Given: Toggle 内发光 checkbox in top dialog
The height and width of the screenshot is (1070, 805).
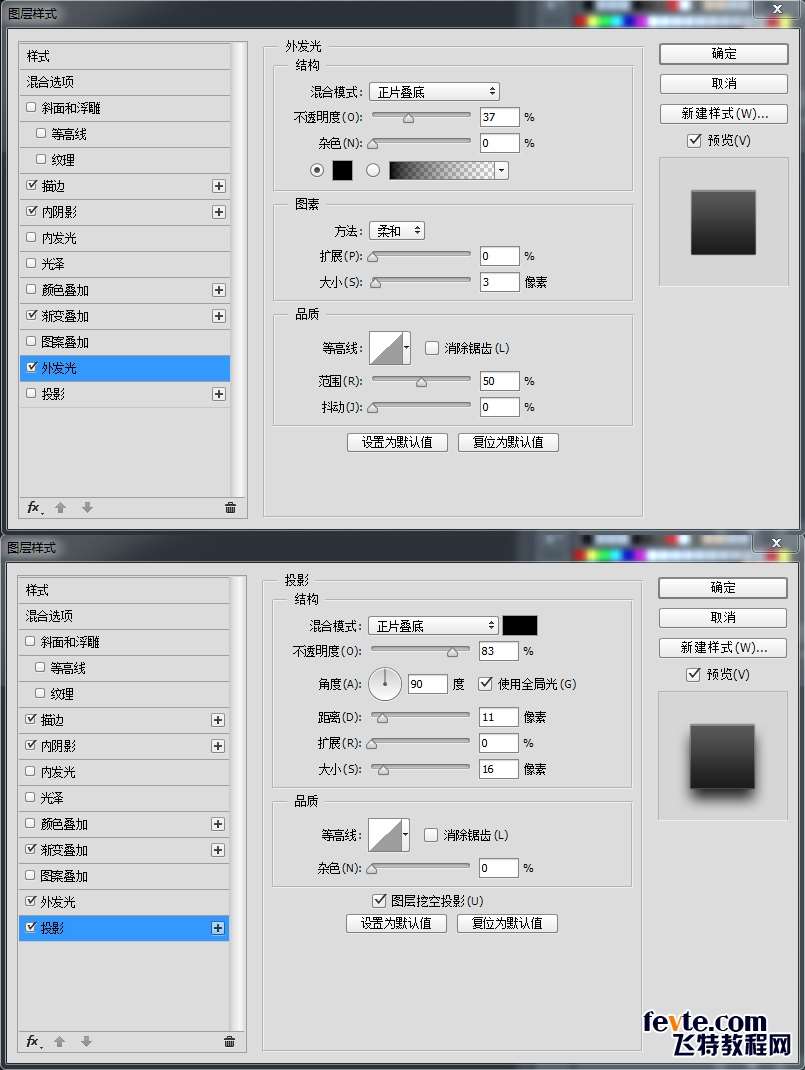Looking at the screenshot, I should pyautogui.click(x=31, y=237).
